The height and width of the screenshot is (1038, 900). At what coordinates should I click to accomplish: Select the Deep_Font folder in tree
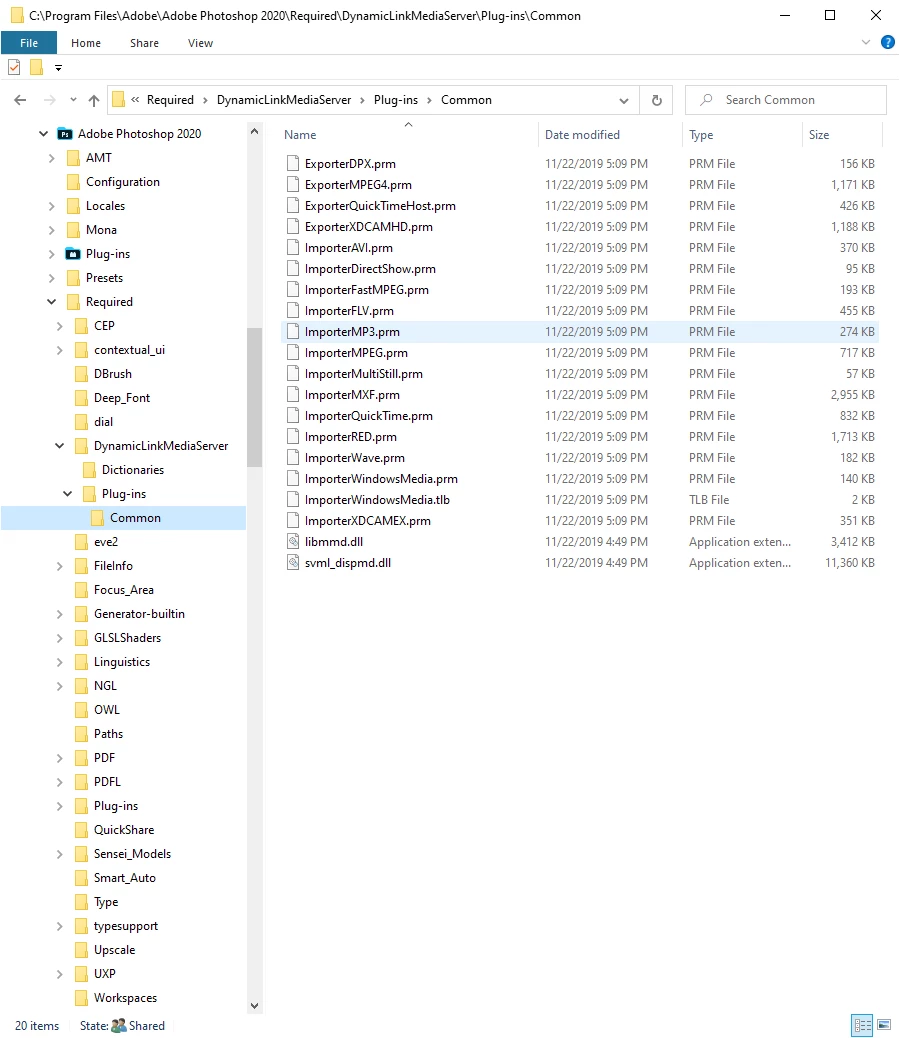pos(122,398)
